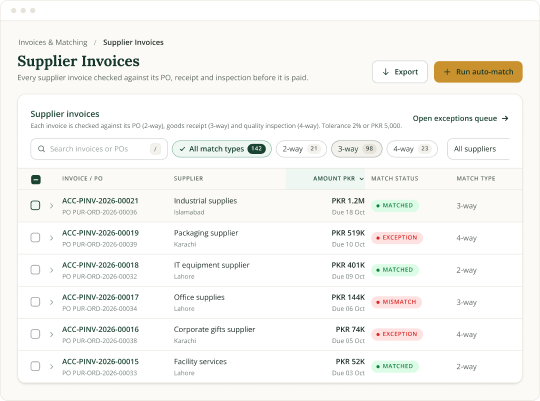Click the Matched badge for Facility services

tap(395, 366)
